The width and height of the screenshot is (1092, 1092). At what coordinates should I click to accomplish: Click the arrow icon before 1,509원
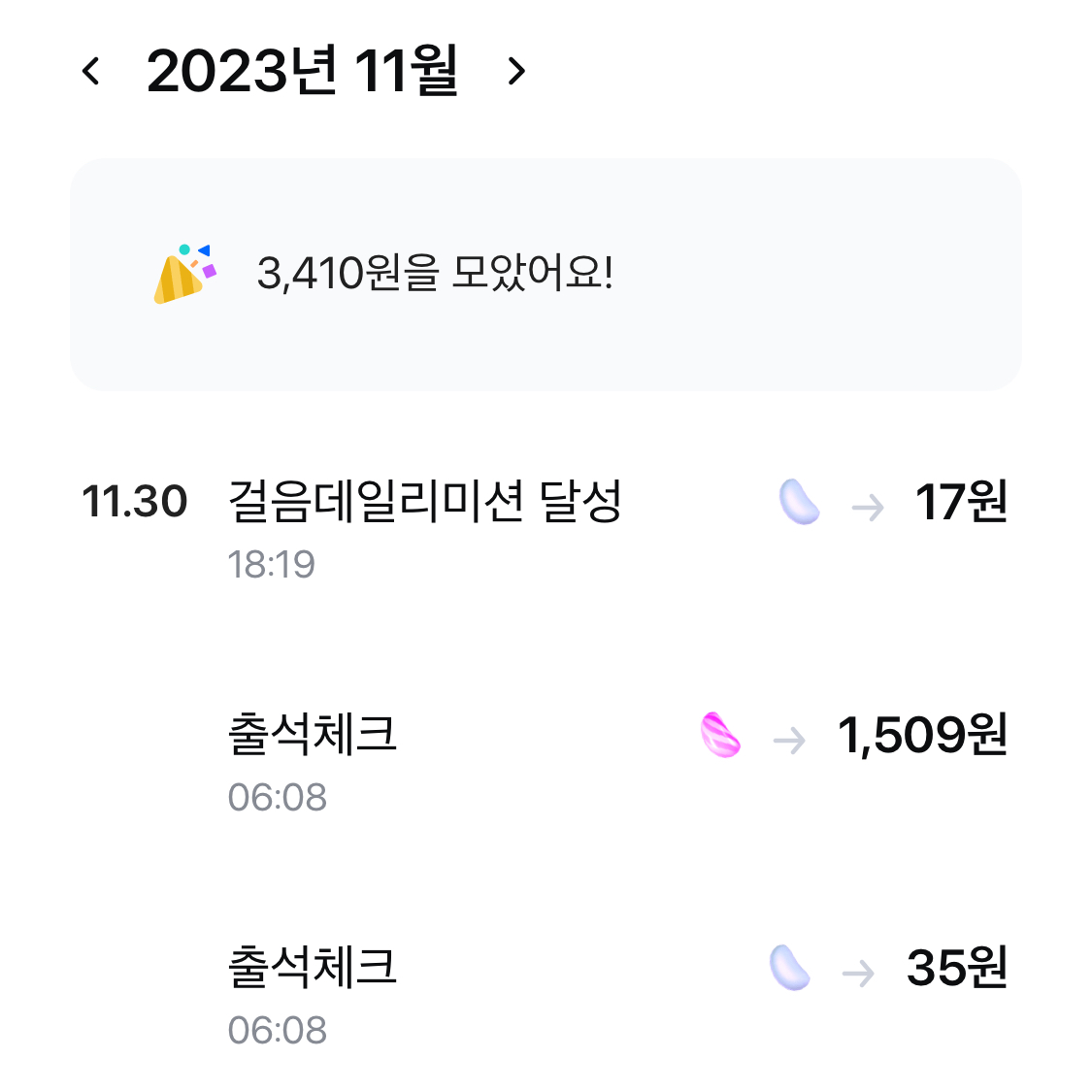791,740
